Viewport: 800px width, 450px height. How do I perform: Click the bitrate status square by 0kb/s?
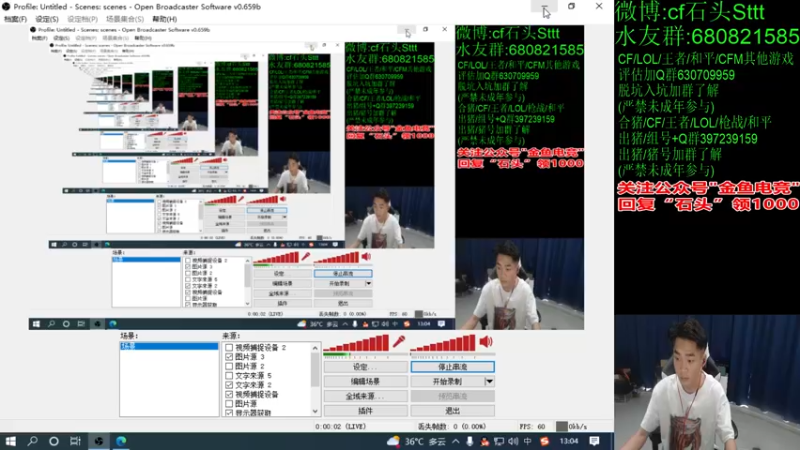click(x=561, y=426)
